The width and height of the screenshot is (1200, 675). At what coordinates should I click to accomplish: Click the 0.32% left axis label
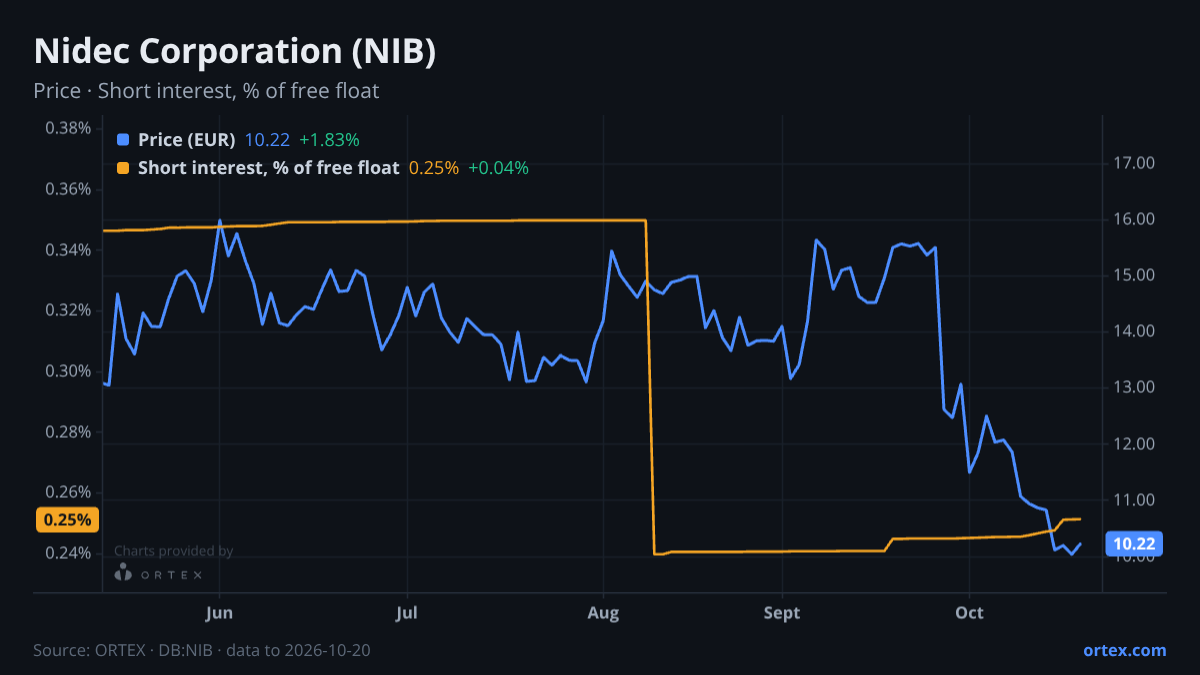[x=69, y=311]
